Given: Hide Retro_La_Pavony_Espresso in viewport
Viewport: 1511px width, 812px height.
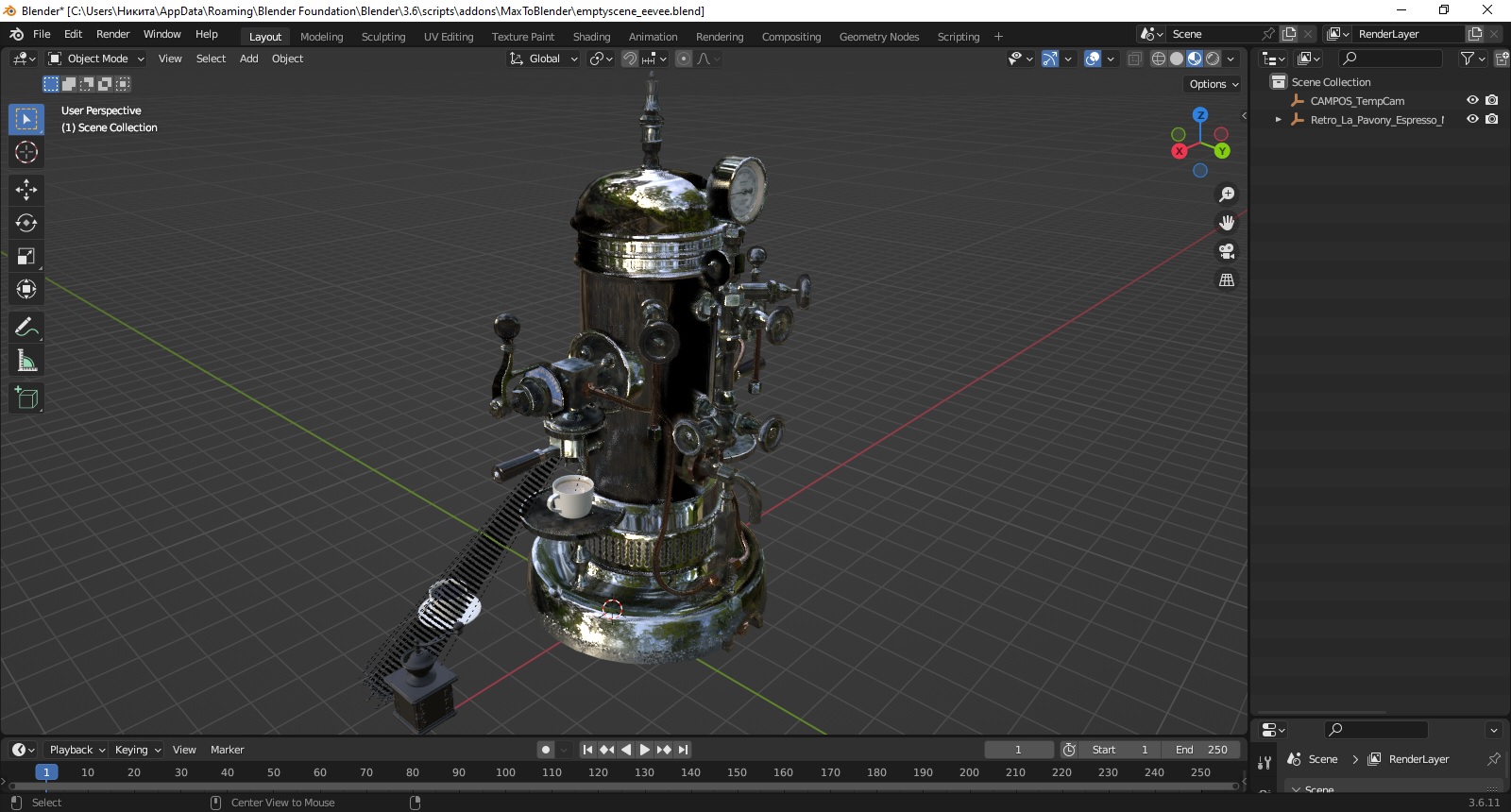Looking at the screenshot, I should [x=1472, y=119].
